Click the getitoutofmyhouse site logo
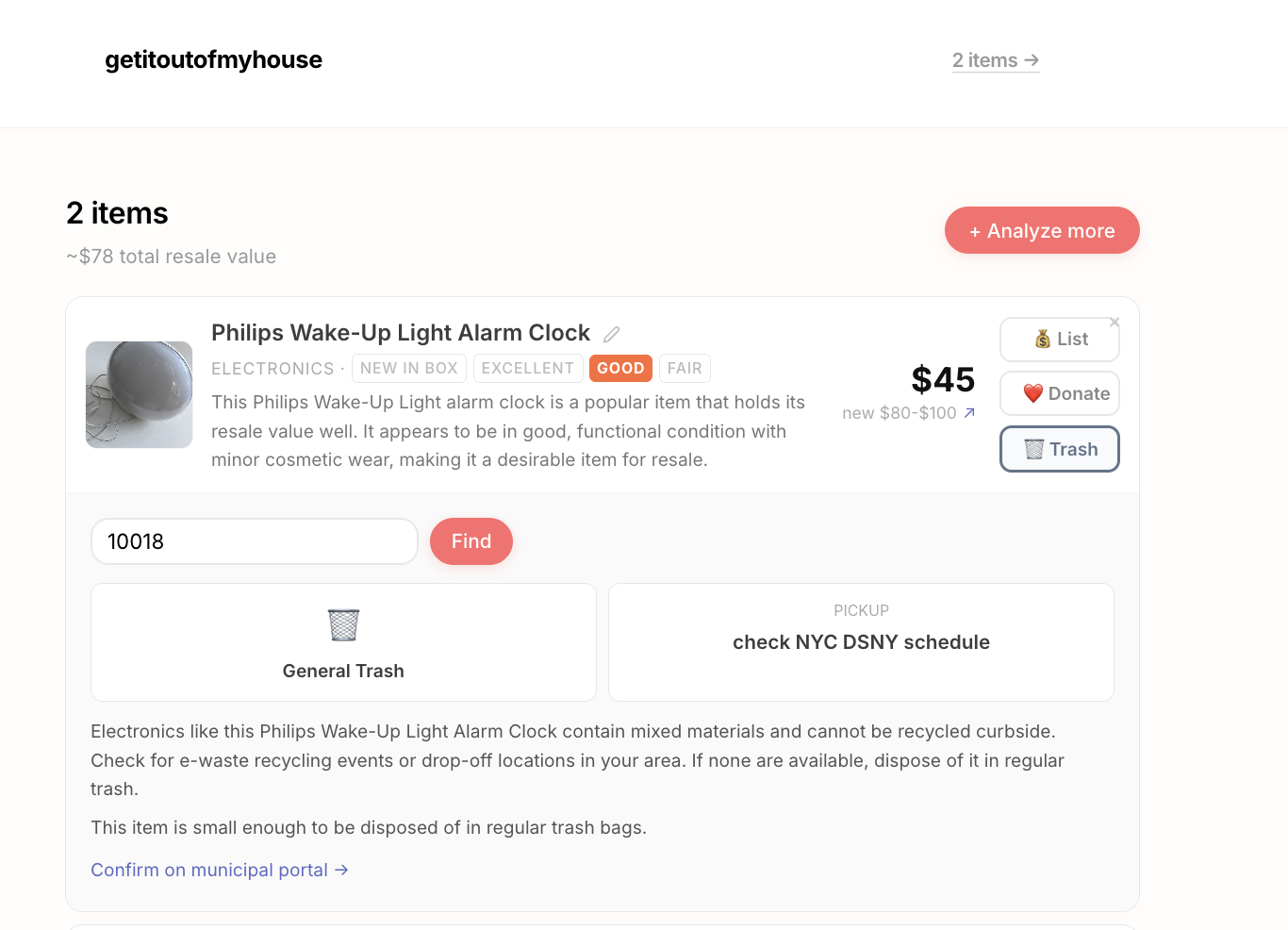Screen dimensions: 1288x930 pos(213,60)
